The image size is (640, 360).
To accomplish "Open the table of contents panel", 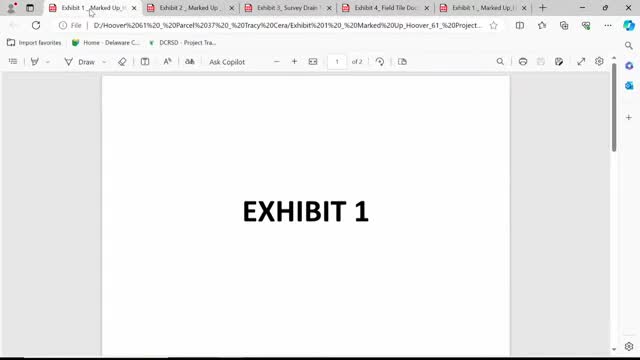I will click(x=13, y=62).
